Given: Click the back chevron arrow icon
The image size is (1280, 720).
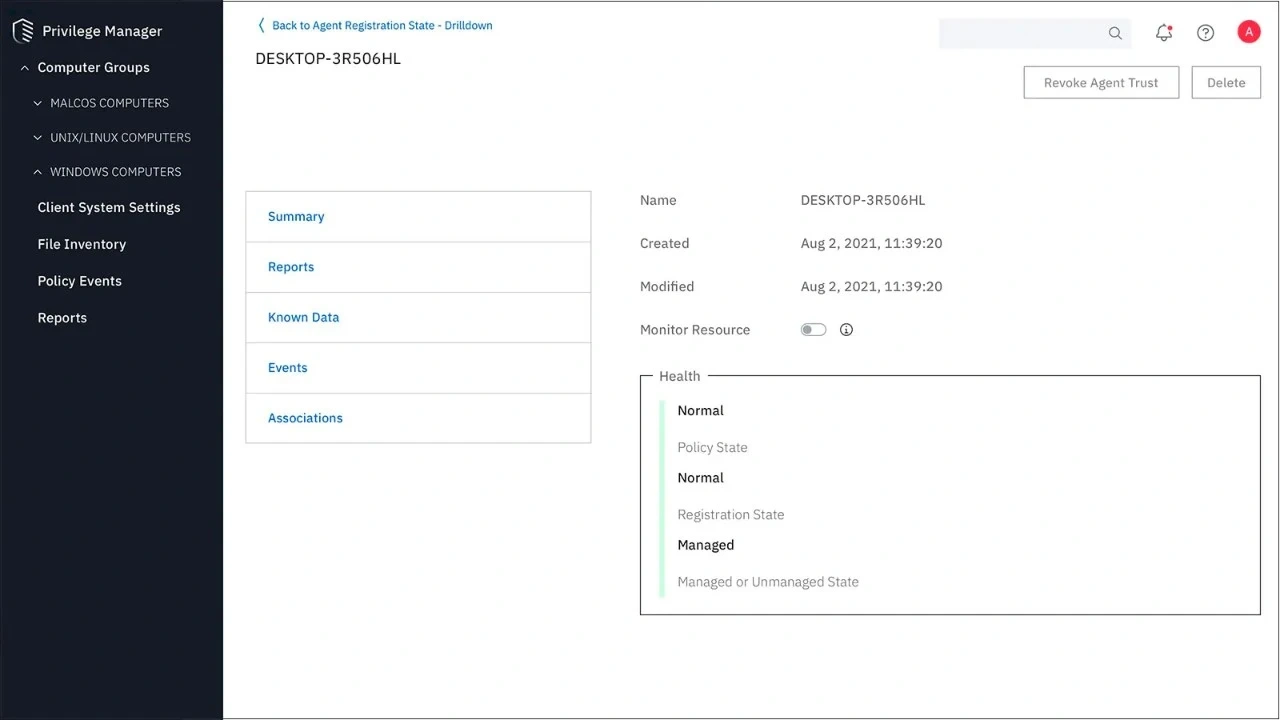Looking at the screenshot, I should coord(262,25).
